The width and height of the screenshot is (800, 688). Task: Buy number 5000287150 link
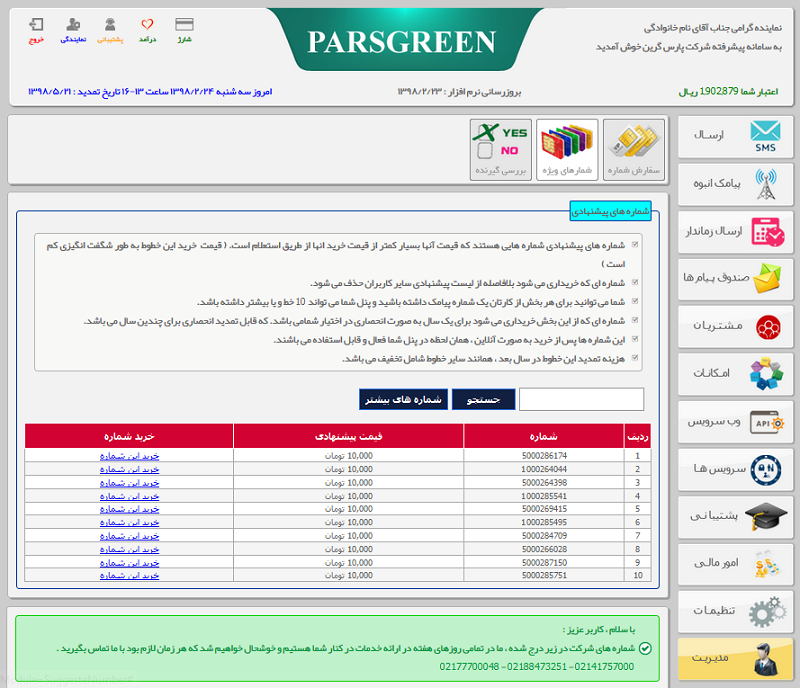pos(130,562)
